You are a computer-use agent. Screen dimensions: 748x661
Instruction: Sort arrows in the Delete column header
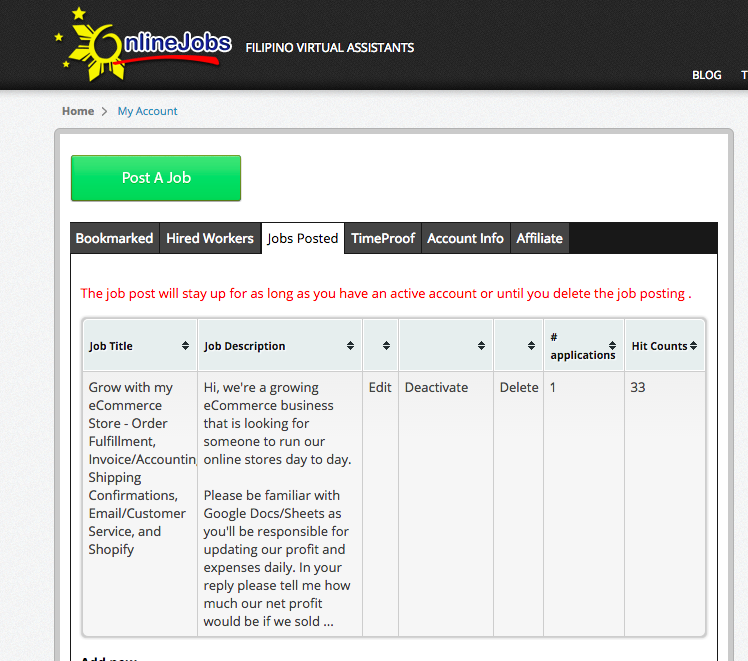531,346
